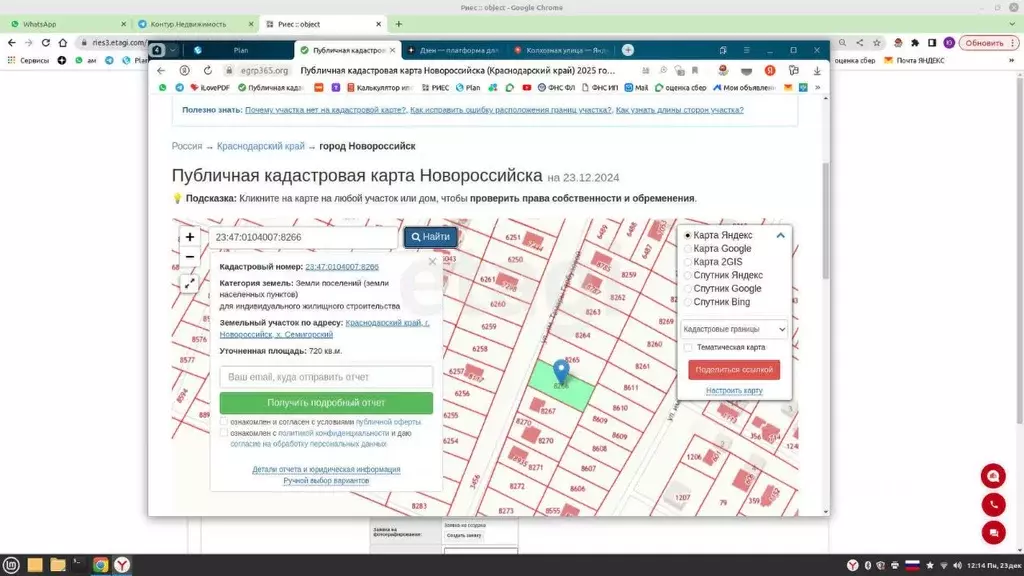Show more Chrome bookmarks chevron
The height and width of the screenshot is (576, 1024).
point(1012,60)
